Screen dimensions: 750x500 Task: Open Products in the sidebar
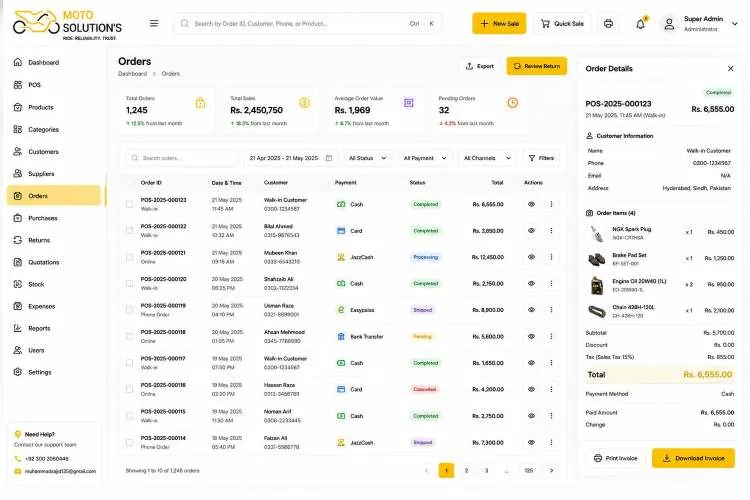point(54,107)
